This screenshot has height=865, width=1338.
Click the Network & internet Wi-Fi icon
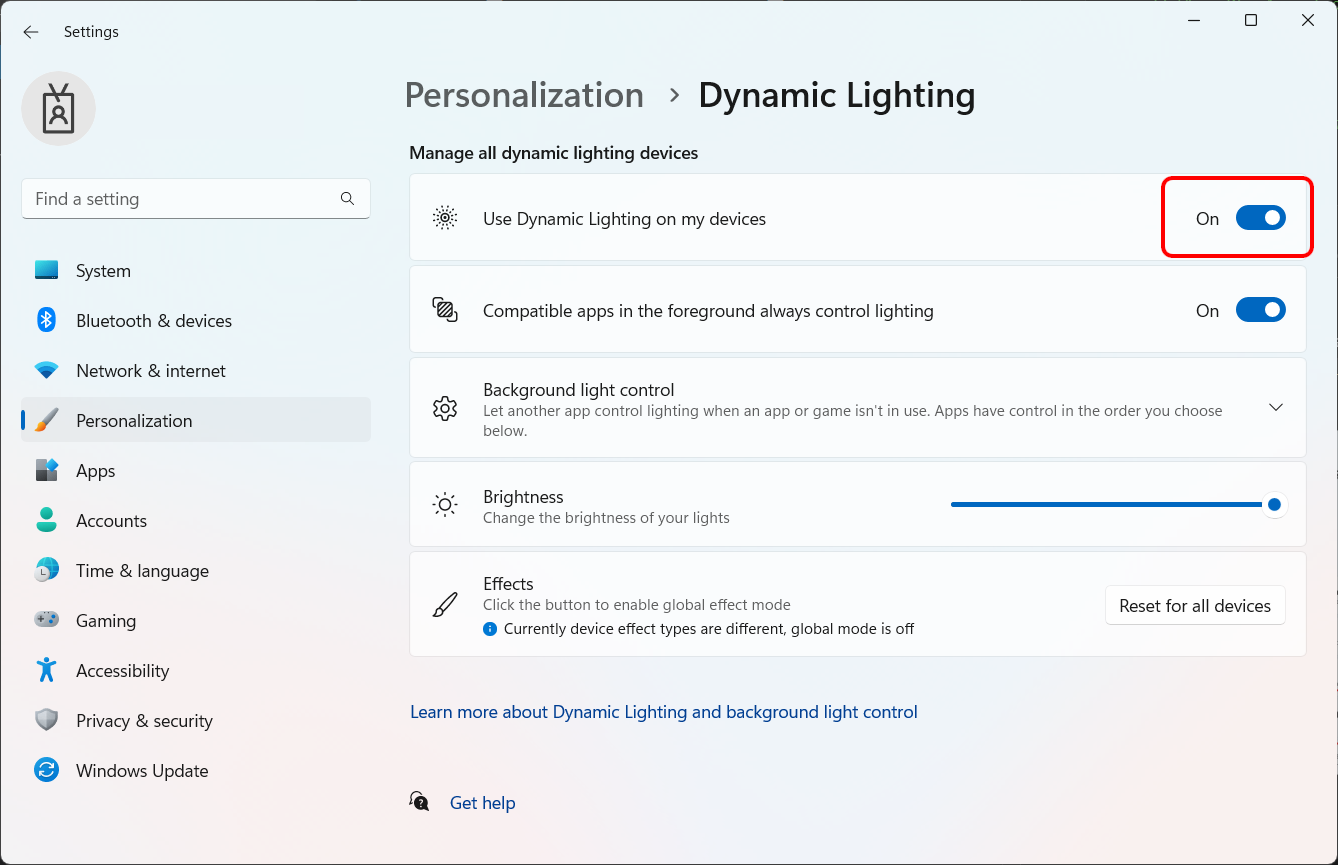(x=47, y=371)
